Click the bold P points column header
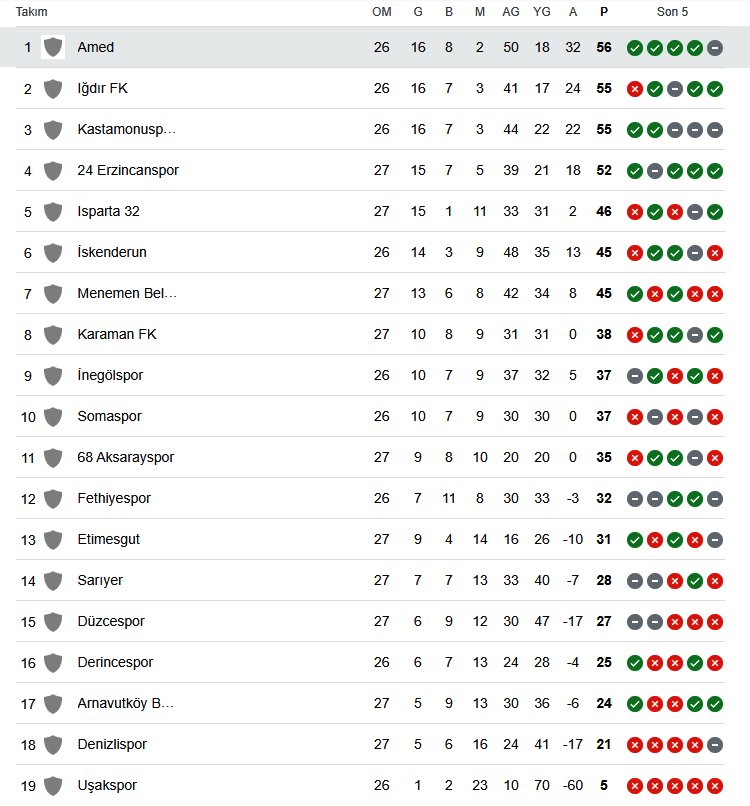 point(604,12)
